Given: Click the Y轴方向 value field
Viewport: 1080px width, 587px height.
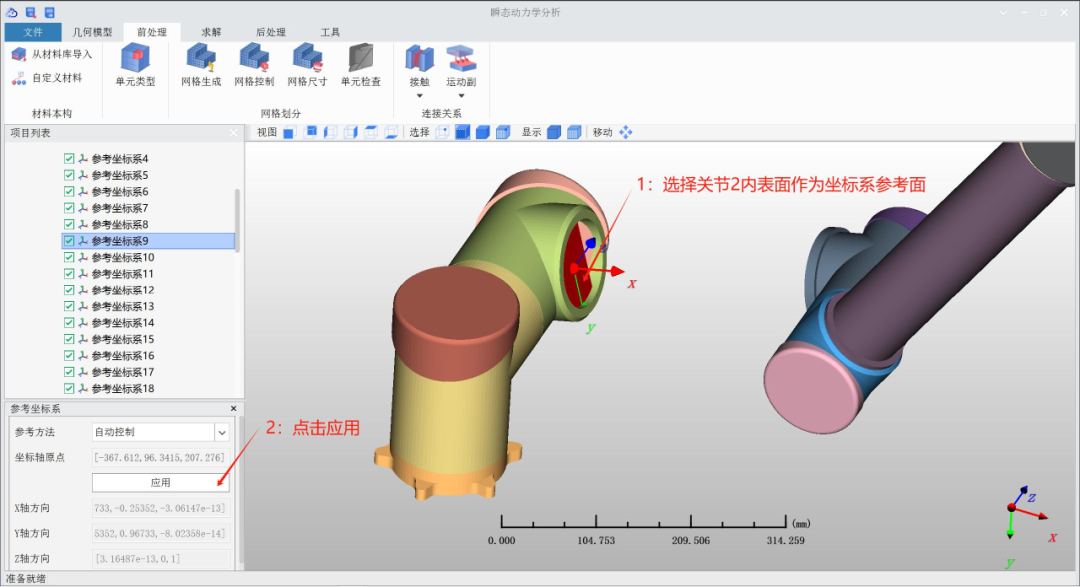Looking at the screenshot, I should click(x=160, y=533).
